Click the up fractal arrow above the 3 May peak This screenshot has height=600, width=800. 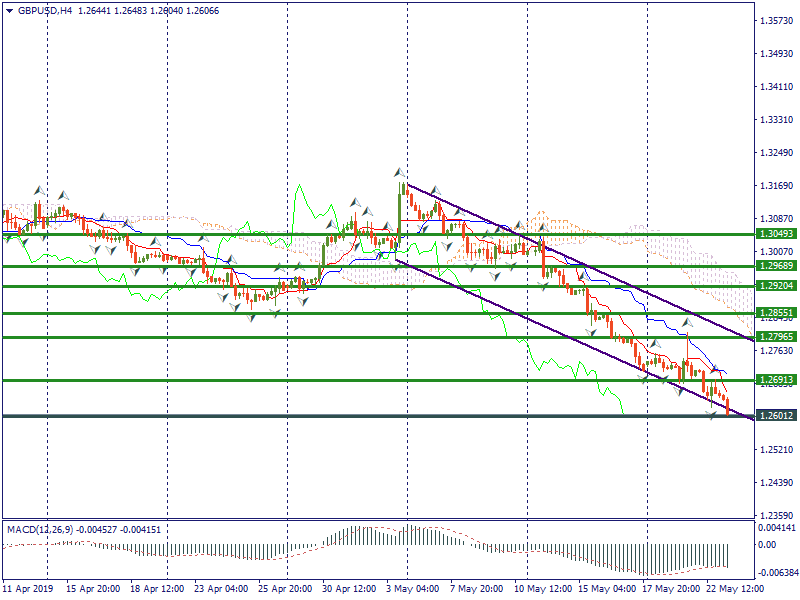pos(399,173)
